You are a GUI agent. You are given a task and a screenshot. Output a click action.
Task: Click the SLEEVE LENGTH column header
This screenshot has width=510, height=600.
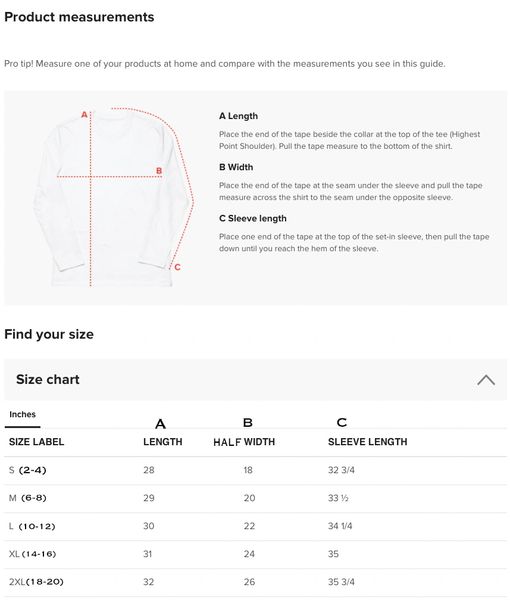(367, 442)
